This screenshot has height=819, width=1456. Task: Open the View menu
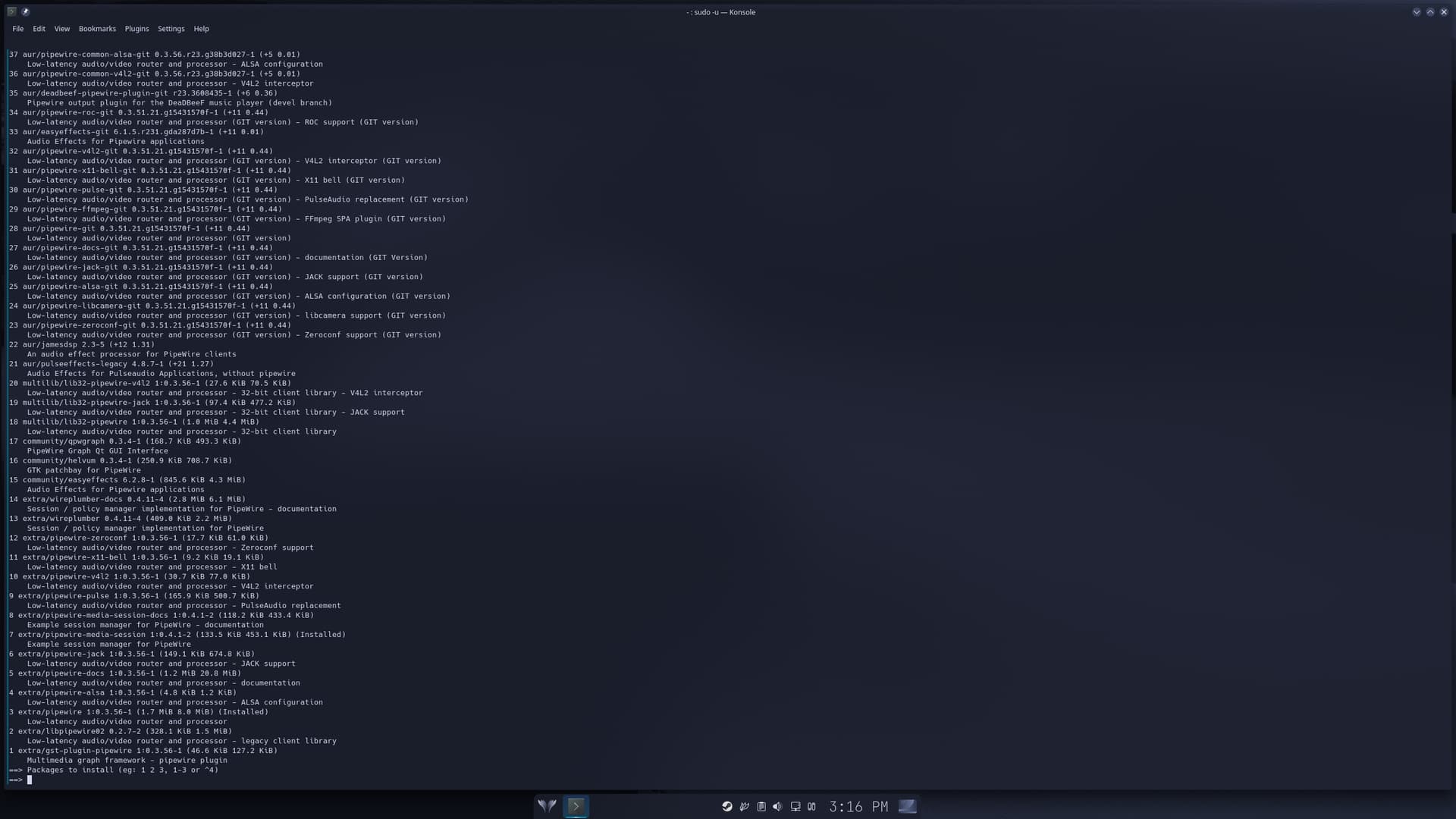point(61,28)
